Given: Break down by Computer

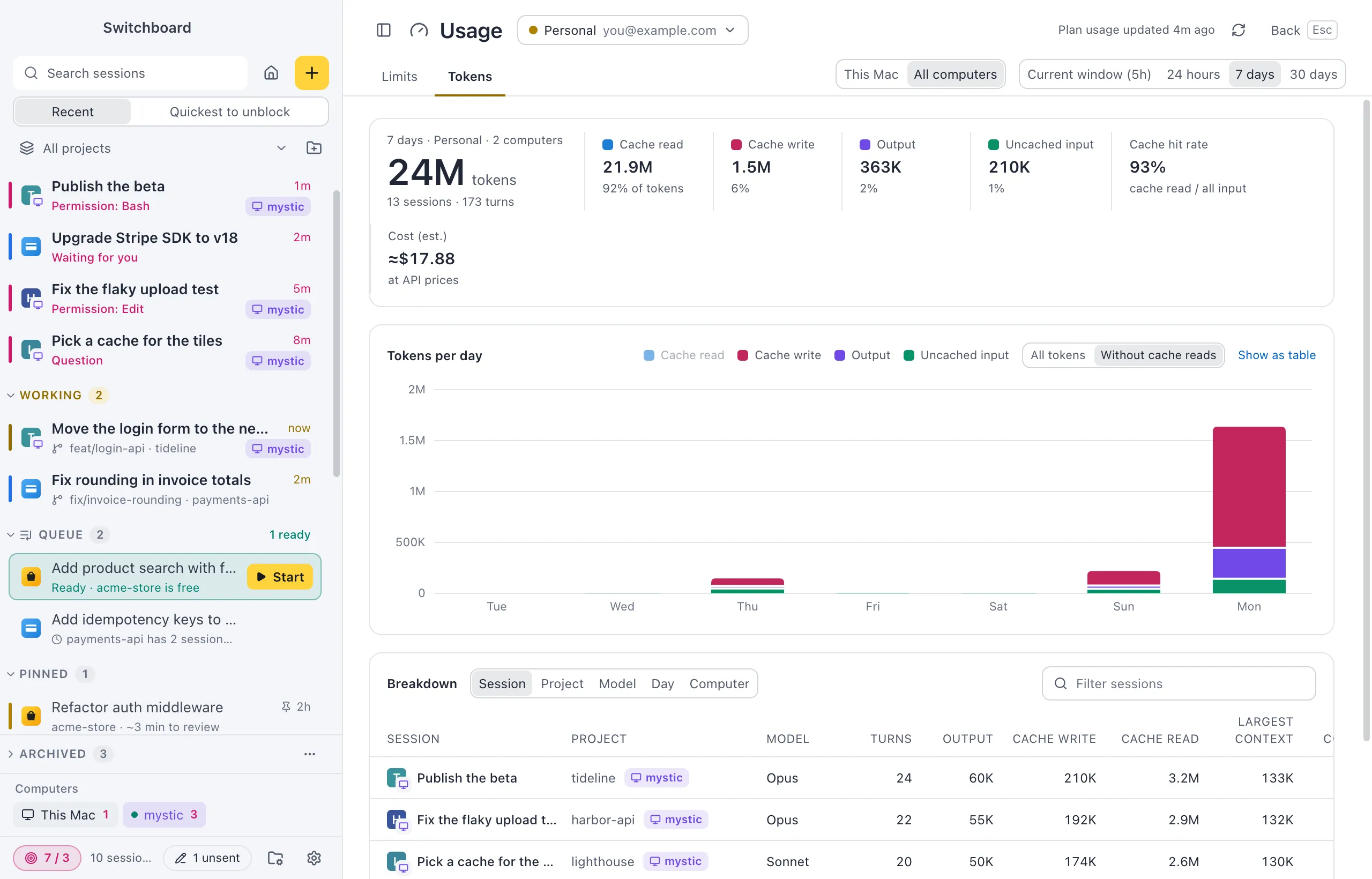Looking at the screenshot, I should (719, 683).
